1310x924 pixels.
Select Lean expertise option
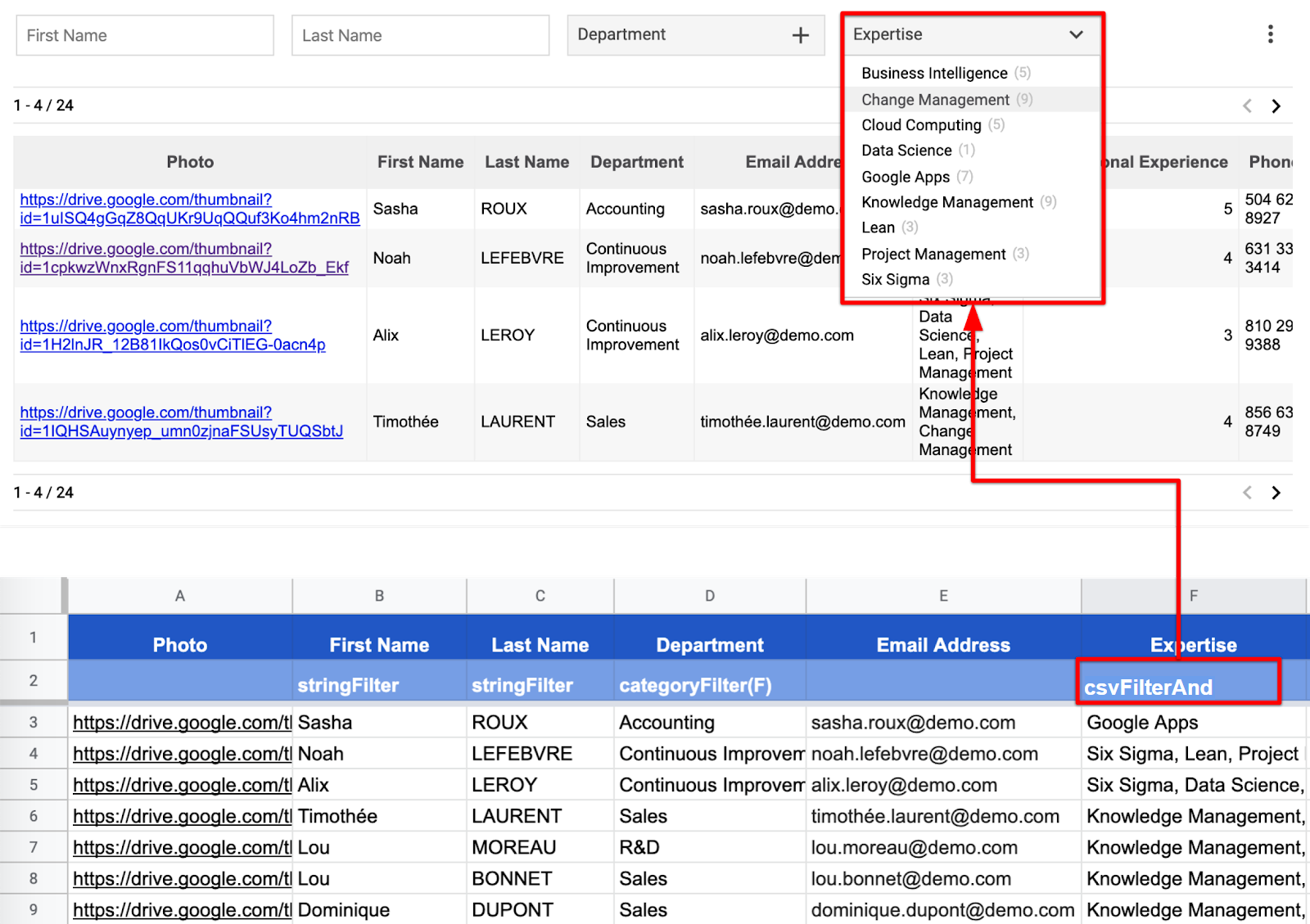[x=972, y=227]
